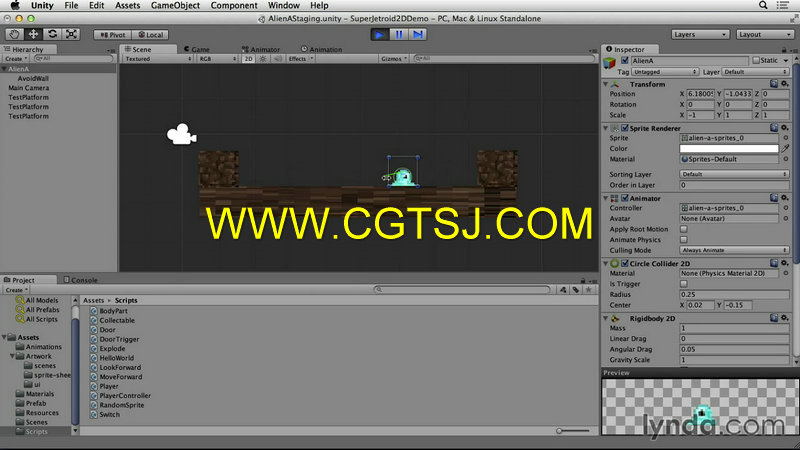The height and width of the screenshot is (450, 800).
Task: Collapse the Rigidbody 2D component
Action: pyautogui.click(x=606, y=318)
